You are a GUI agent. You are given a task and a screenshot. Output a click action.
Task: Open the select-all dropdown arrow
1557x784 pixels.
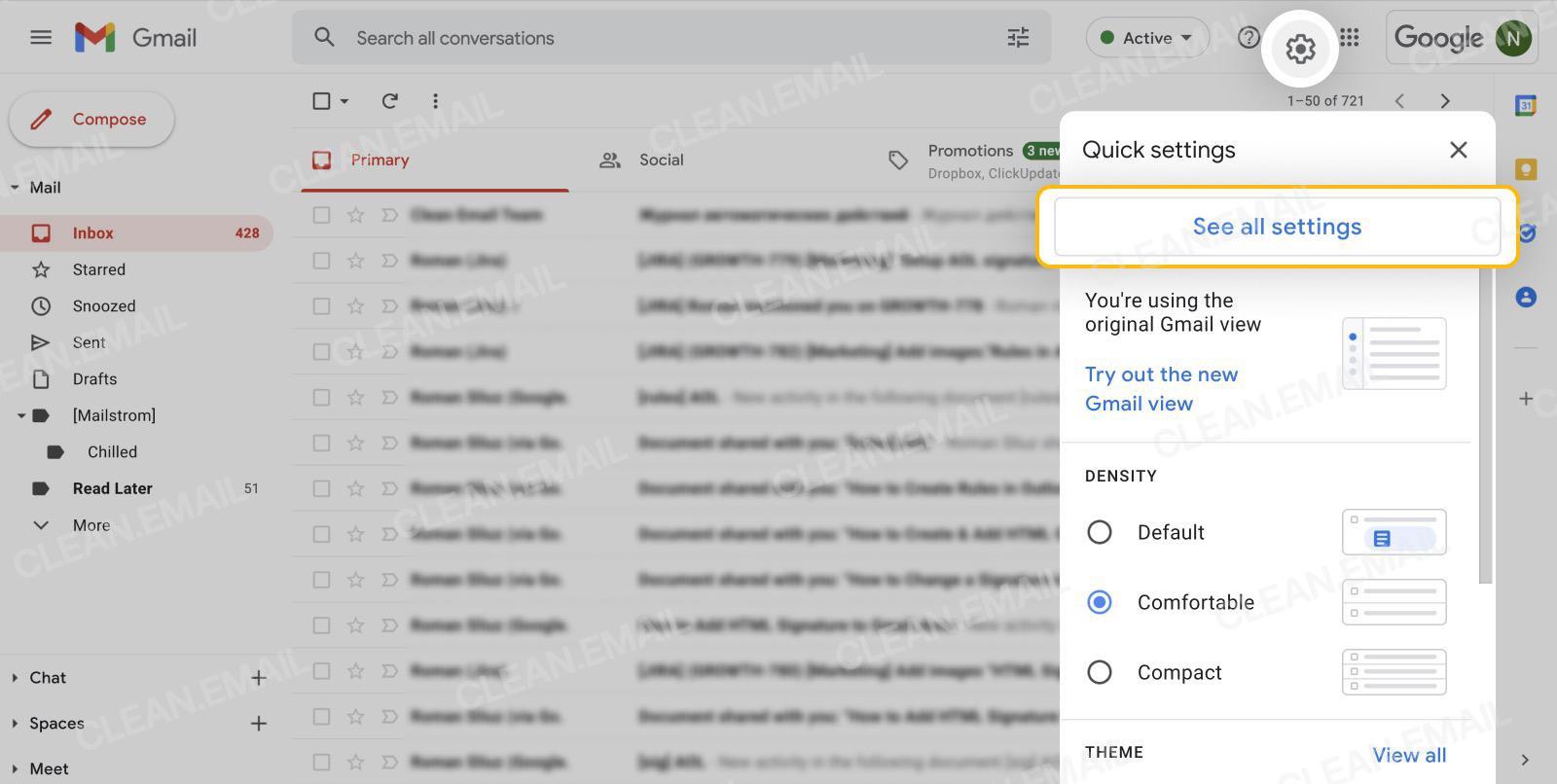coord(344,101)
